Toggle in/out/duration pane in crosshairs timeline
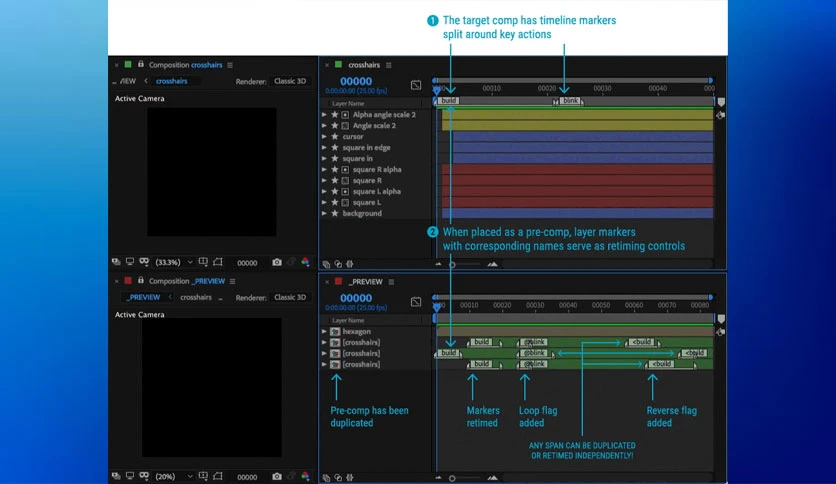This screenshot has width=836, height=484. pos(350,264)
